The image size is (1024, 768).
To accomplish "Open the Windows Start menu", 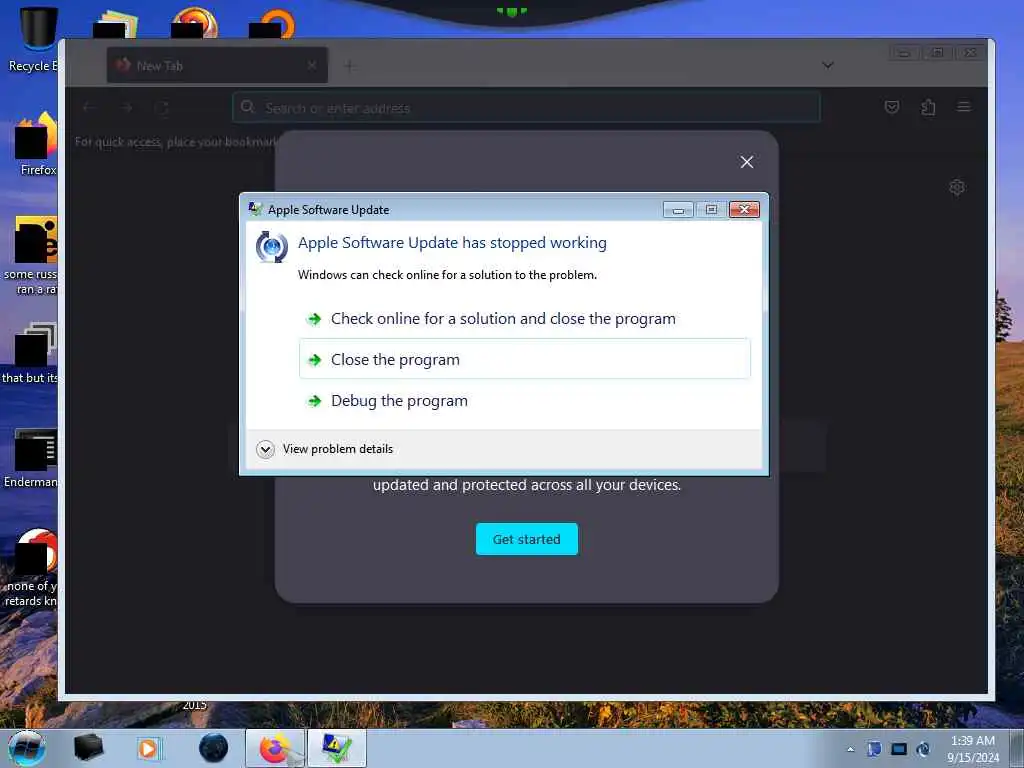I will [27, 748].
